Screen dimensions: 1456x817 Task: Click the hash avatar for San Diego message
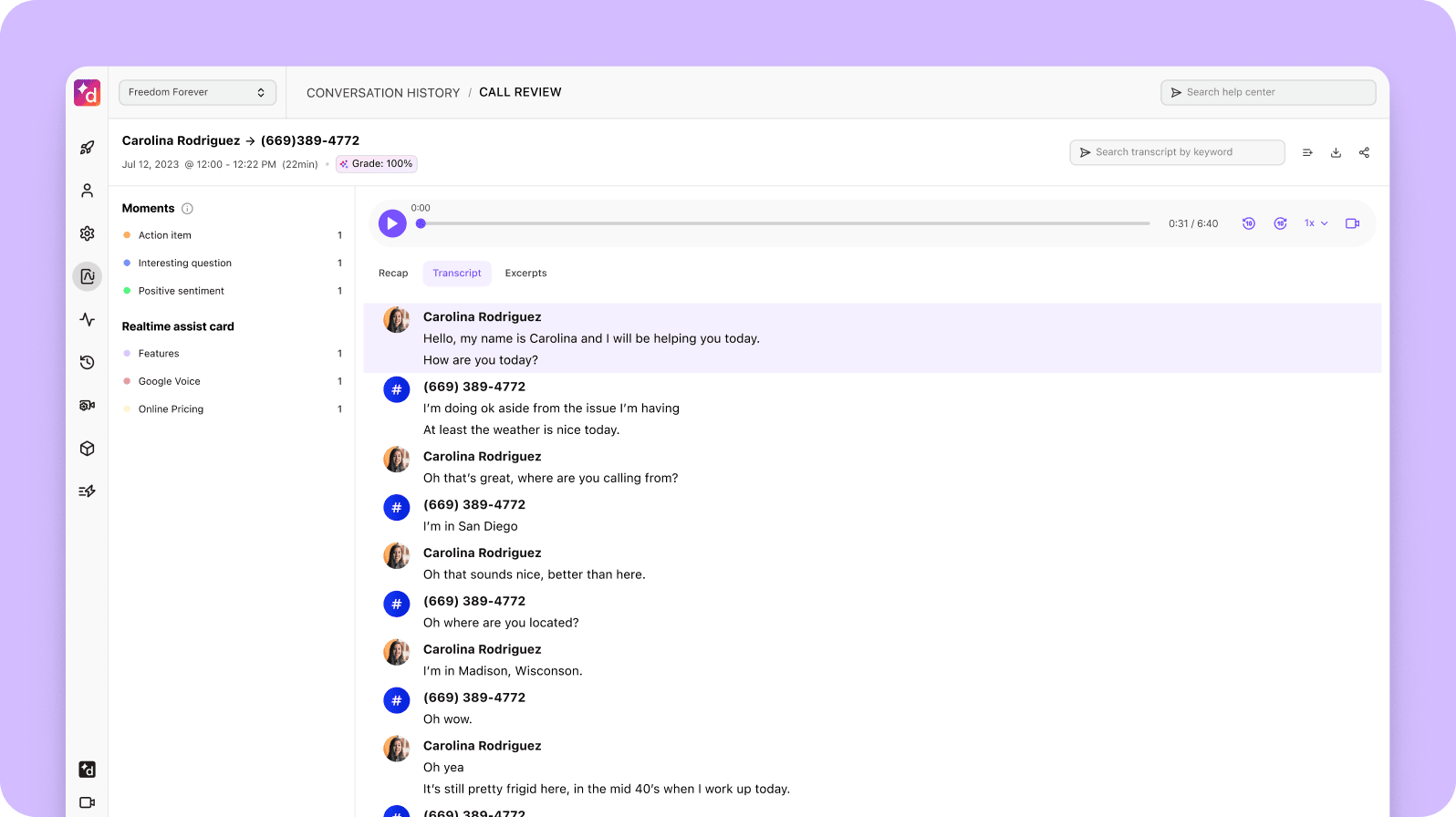[396, 507]
